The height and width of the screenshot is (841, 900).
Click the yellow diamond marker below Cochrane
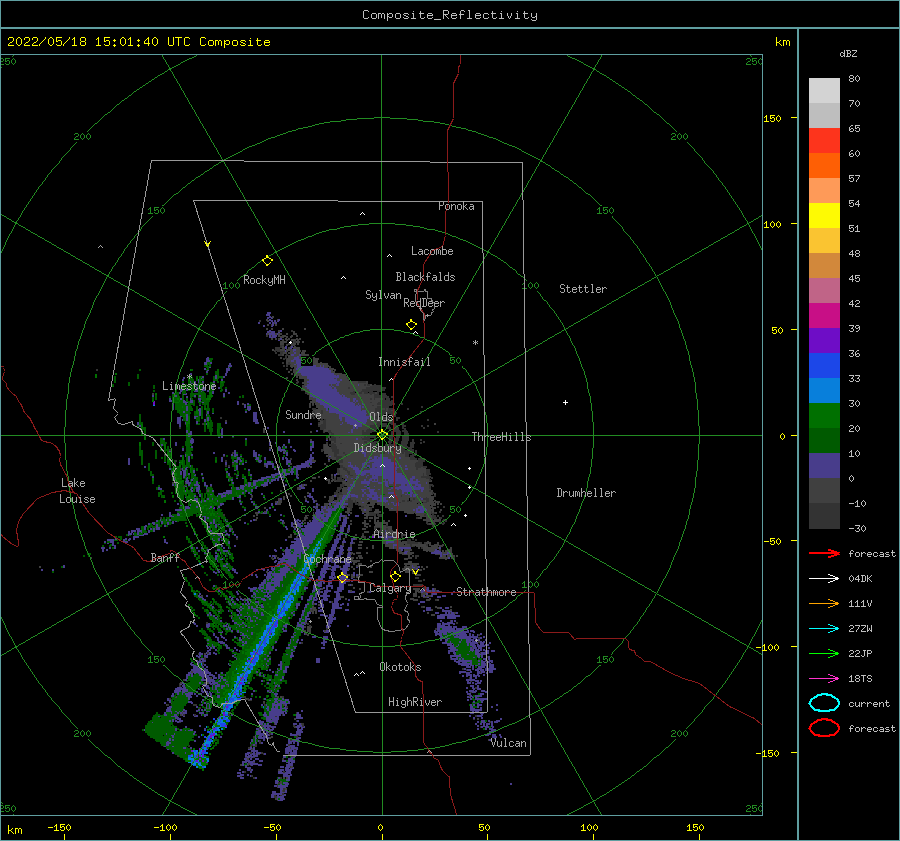[x=343, y=577]
